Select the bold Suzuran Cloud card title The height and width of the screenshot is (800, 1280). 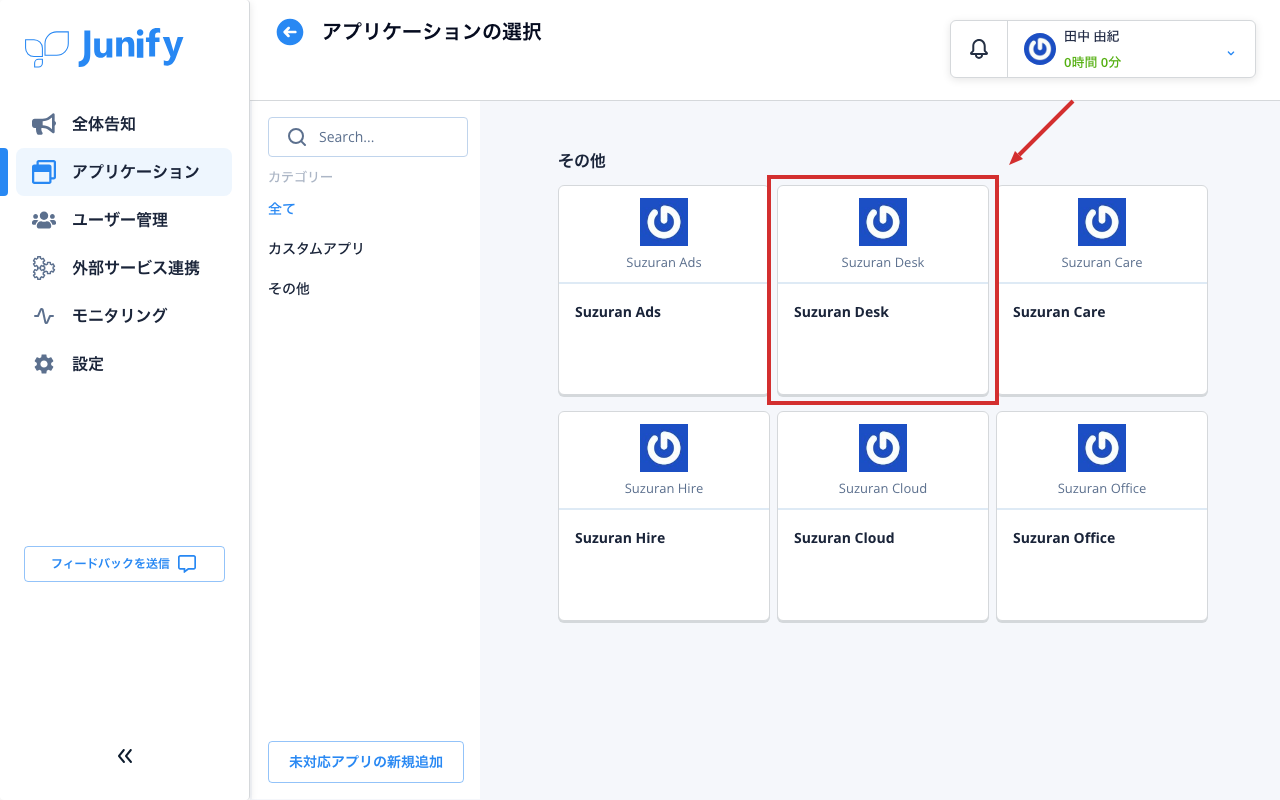click(x=844, y=538)
